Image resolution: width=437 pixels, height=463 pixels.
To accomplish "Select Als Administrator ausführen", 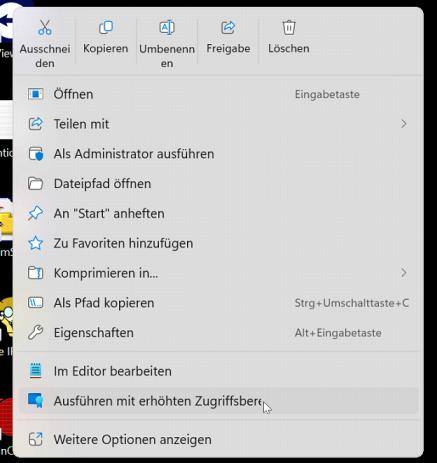I will tap(218, 154).
